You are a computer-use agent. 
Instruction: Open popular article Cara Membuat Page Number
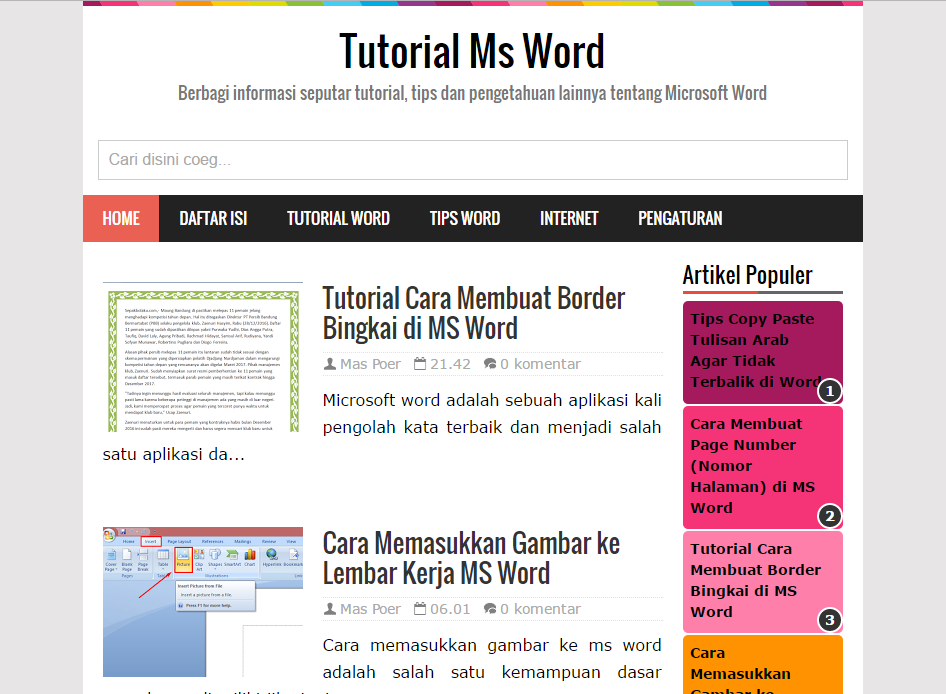pos(752,466)
